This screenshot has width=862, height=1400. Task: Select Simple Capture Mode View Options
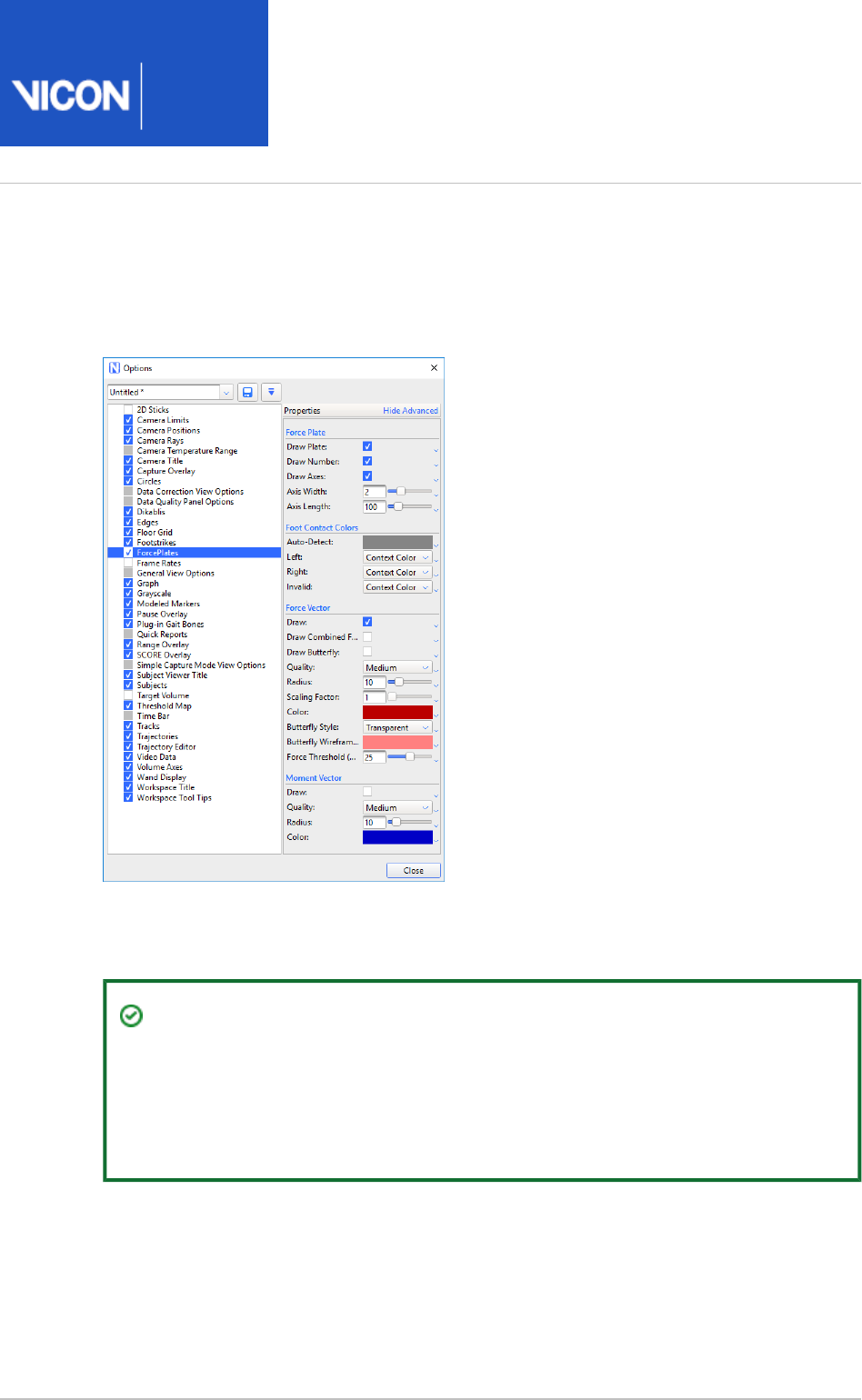(201, 665)
